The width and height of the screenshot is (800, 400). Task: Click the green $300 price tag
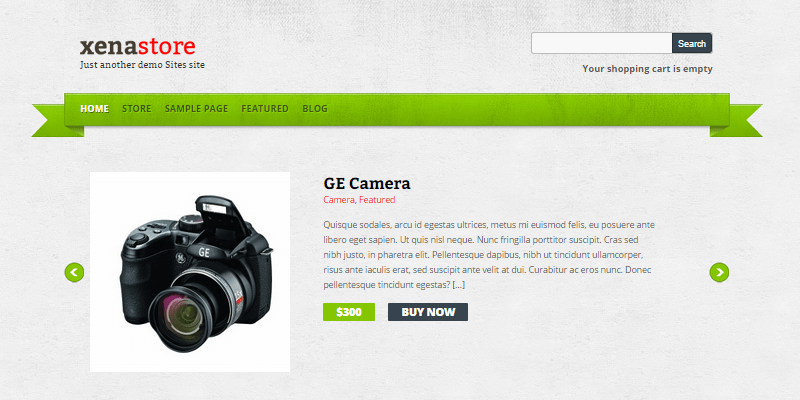coord(349,312)
